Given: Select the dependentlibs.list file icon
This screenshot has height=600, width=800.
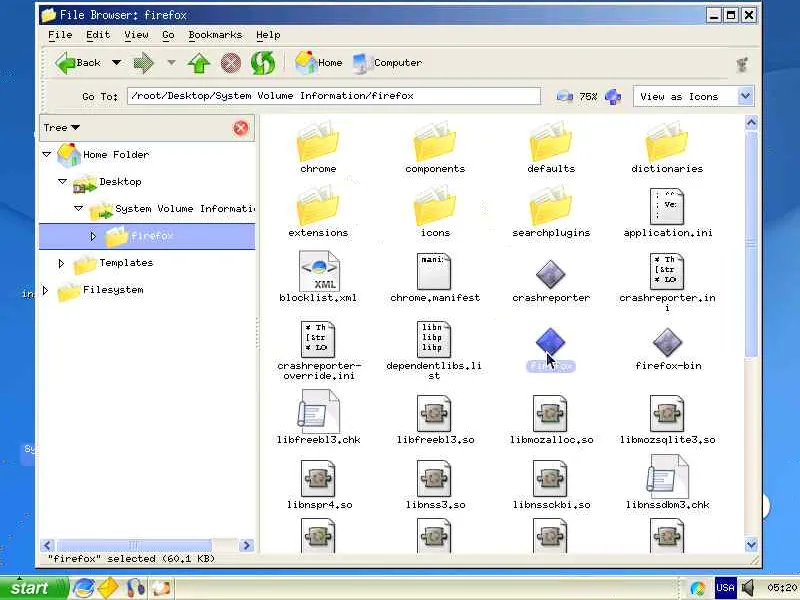Looking at the screenshot, I should (434, 339).
